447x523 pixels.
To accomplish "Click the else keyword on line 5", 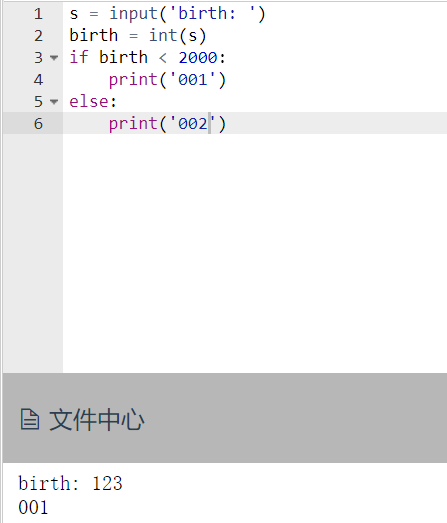I will pos(90,101).
